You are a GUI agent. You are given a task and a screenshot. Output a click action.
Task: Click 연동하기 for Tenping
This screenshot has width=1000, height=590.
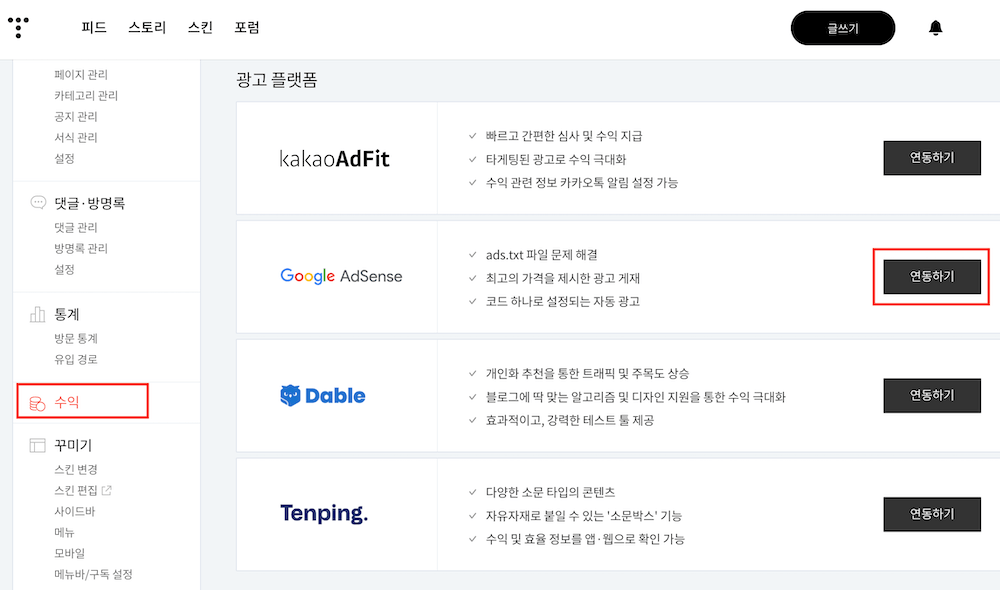click(x=932, y=514)
